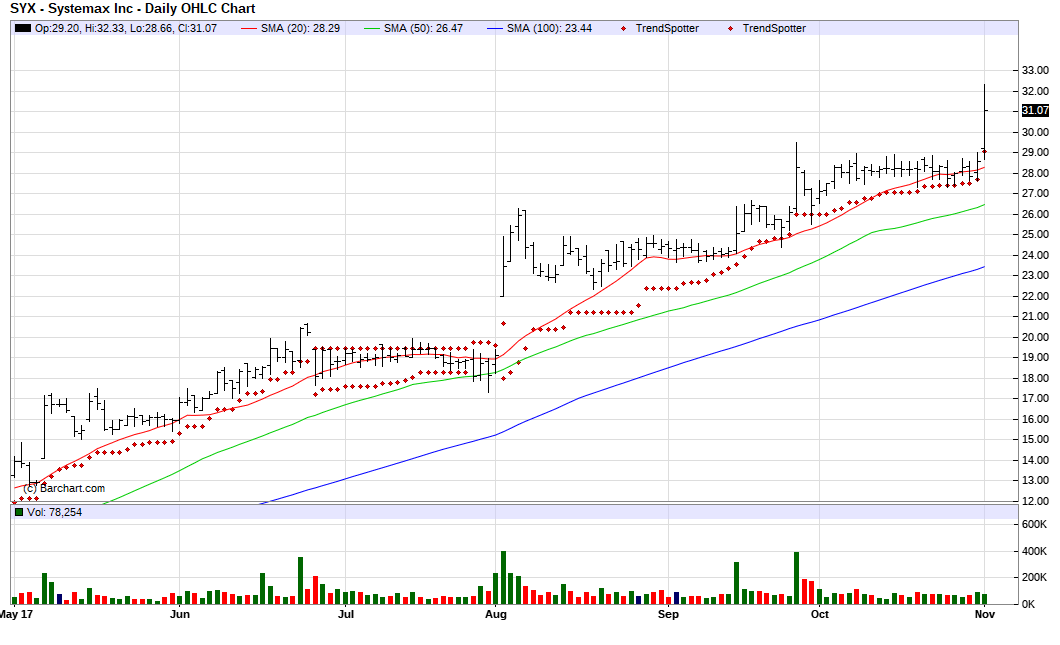Viewport: 1060px width, 645px height.
Task: Click the Oct date axis label
Action: click(819, 615)
